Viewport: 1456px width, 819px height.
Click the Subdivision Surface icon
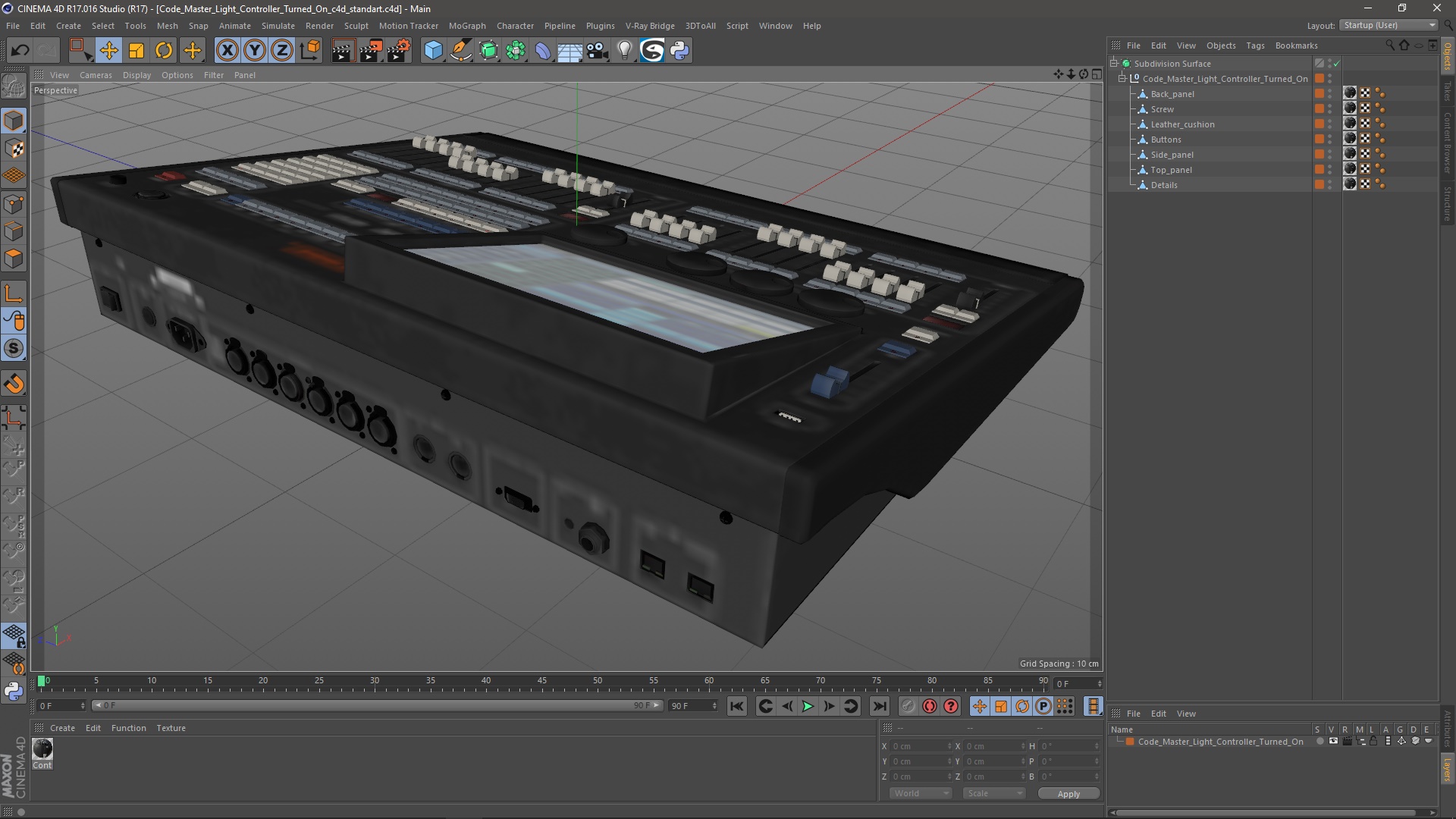(x=1126, y=63)
